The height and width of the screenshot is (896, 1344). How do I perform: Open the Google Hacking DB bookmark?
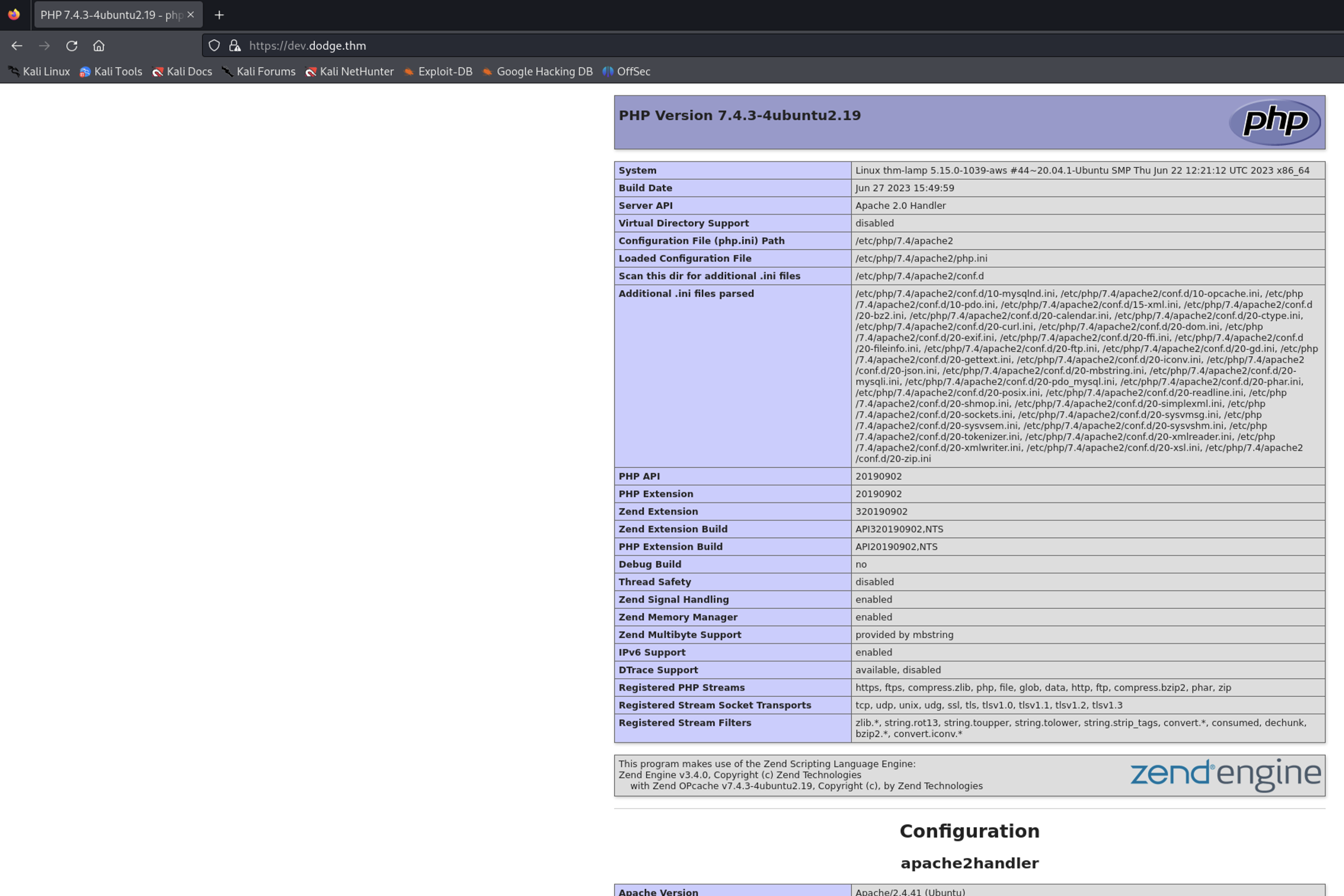(537, 72)
